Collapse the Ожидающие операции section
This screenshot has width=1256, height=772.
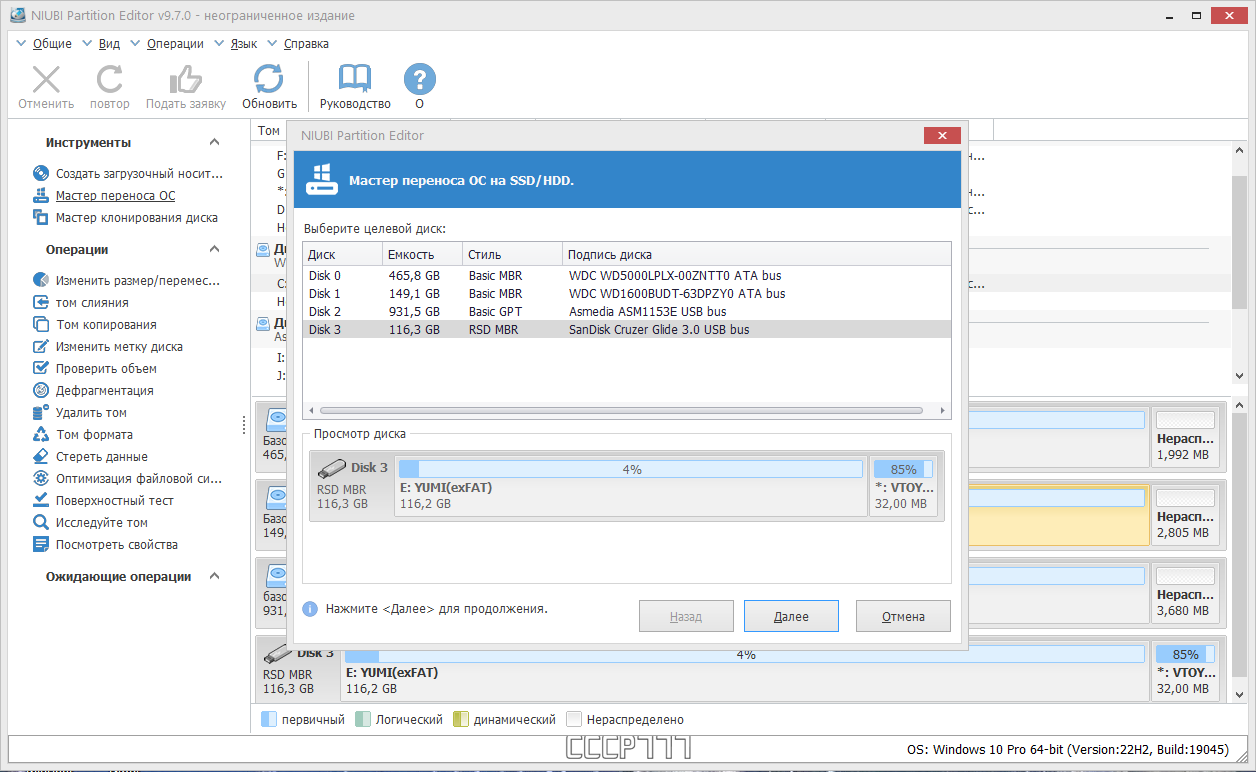[x=214, y=576]
